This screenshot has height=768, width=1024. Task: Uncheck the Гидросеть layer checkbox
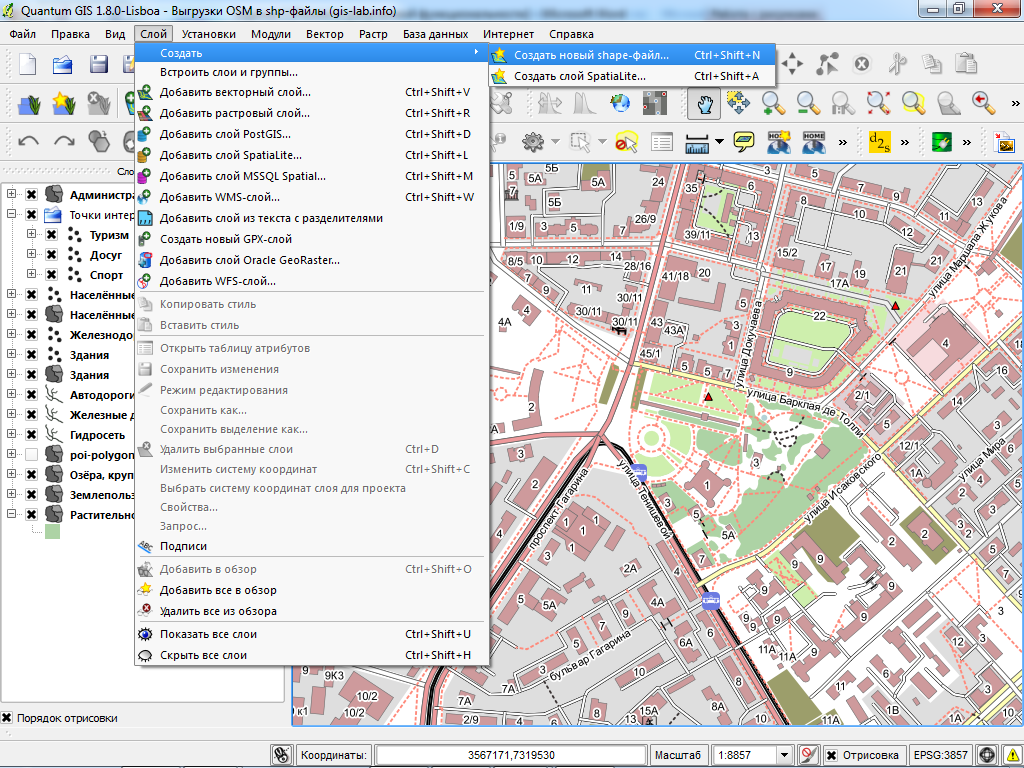[31, 434]
